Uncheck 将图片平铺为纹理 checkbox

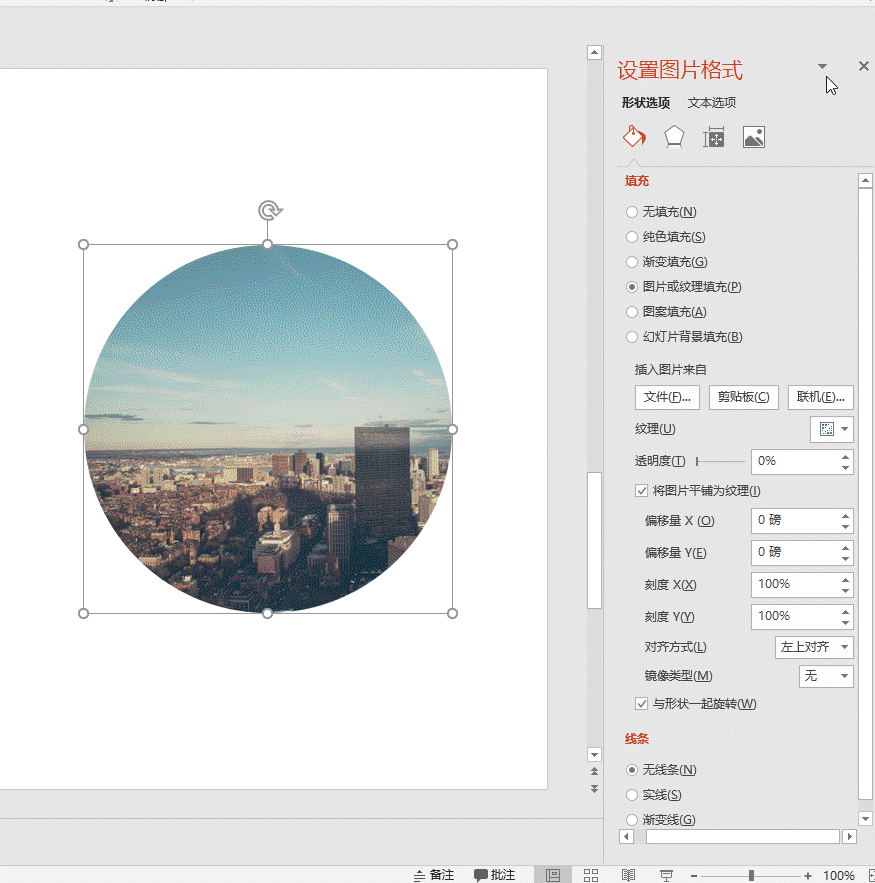(642, 491)
